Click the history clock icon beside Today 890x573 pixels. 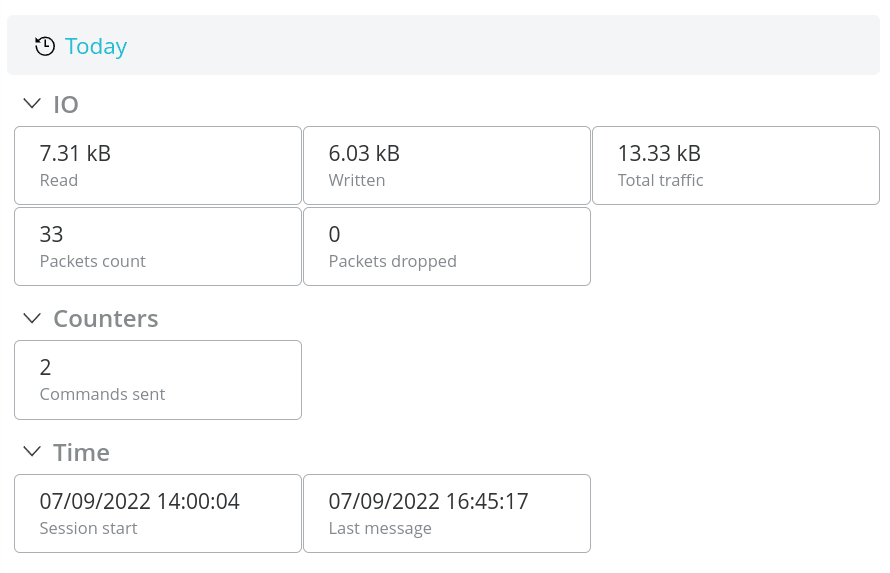click(x=45, y=46)
